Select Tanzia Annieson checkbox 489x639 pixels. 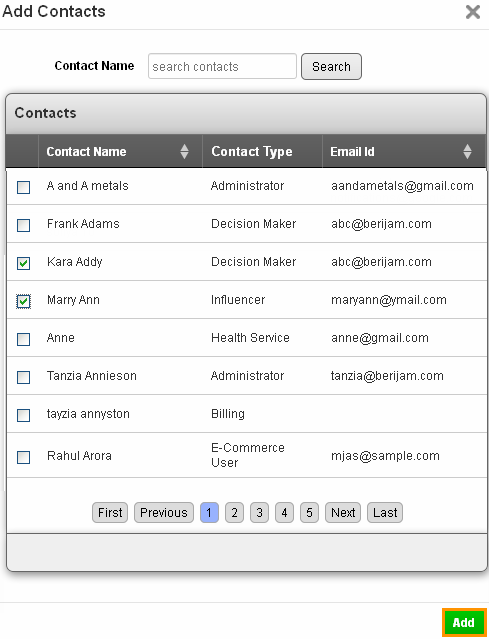click(x=24, y=377)
